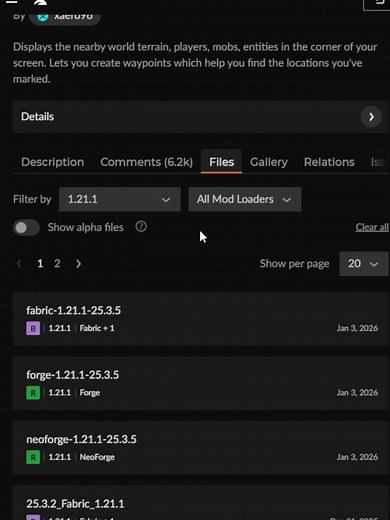Click the author avatar icon next to By

[43, 16]
